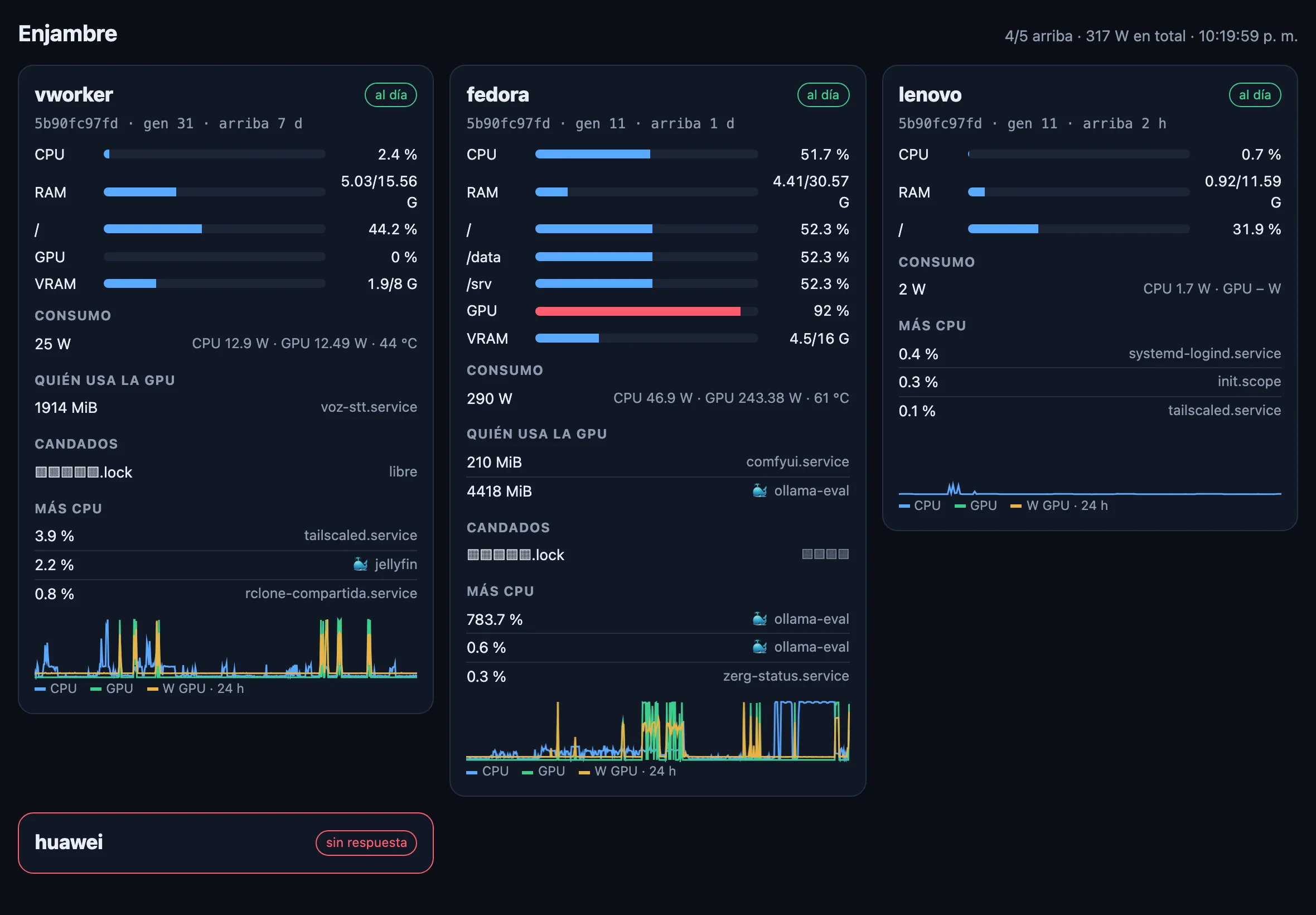Click the lenovo host name heading
This screenshot has width=1316, height=915.
[x=930, y=95]
